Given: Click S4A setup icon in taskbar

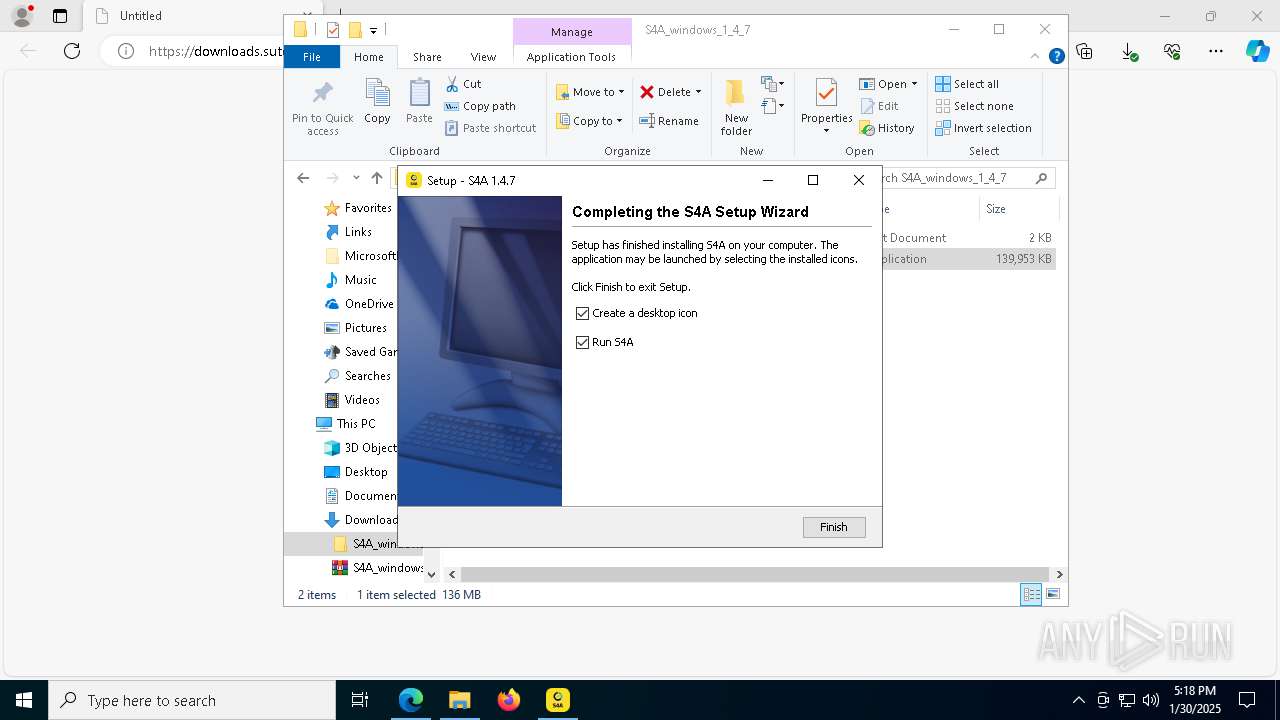Looking at the screenshot, I should coord(558,700).
